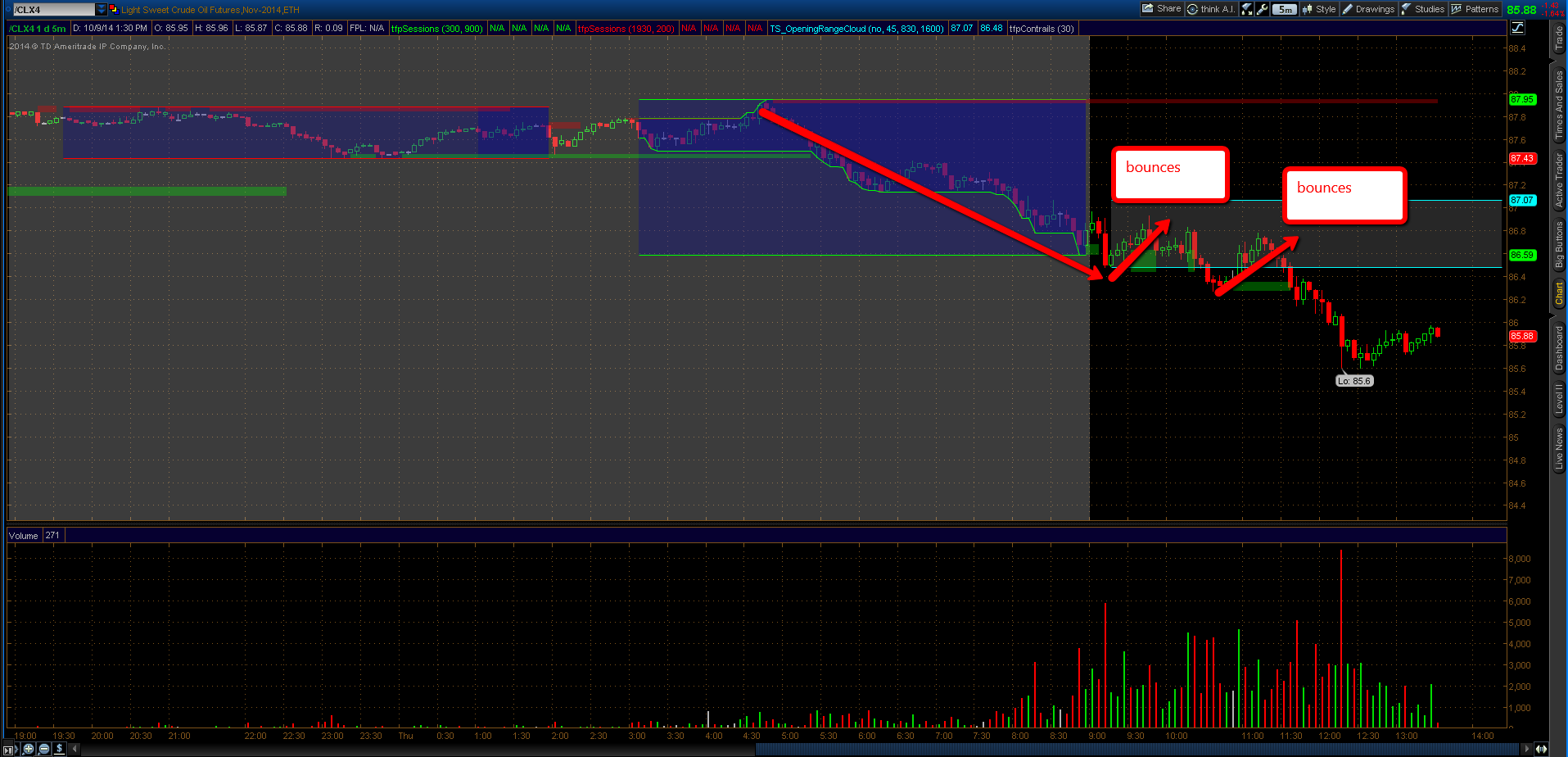
Task: Open the Level II side tab
Action: pyautogui.click(x=1559, y=399)
